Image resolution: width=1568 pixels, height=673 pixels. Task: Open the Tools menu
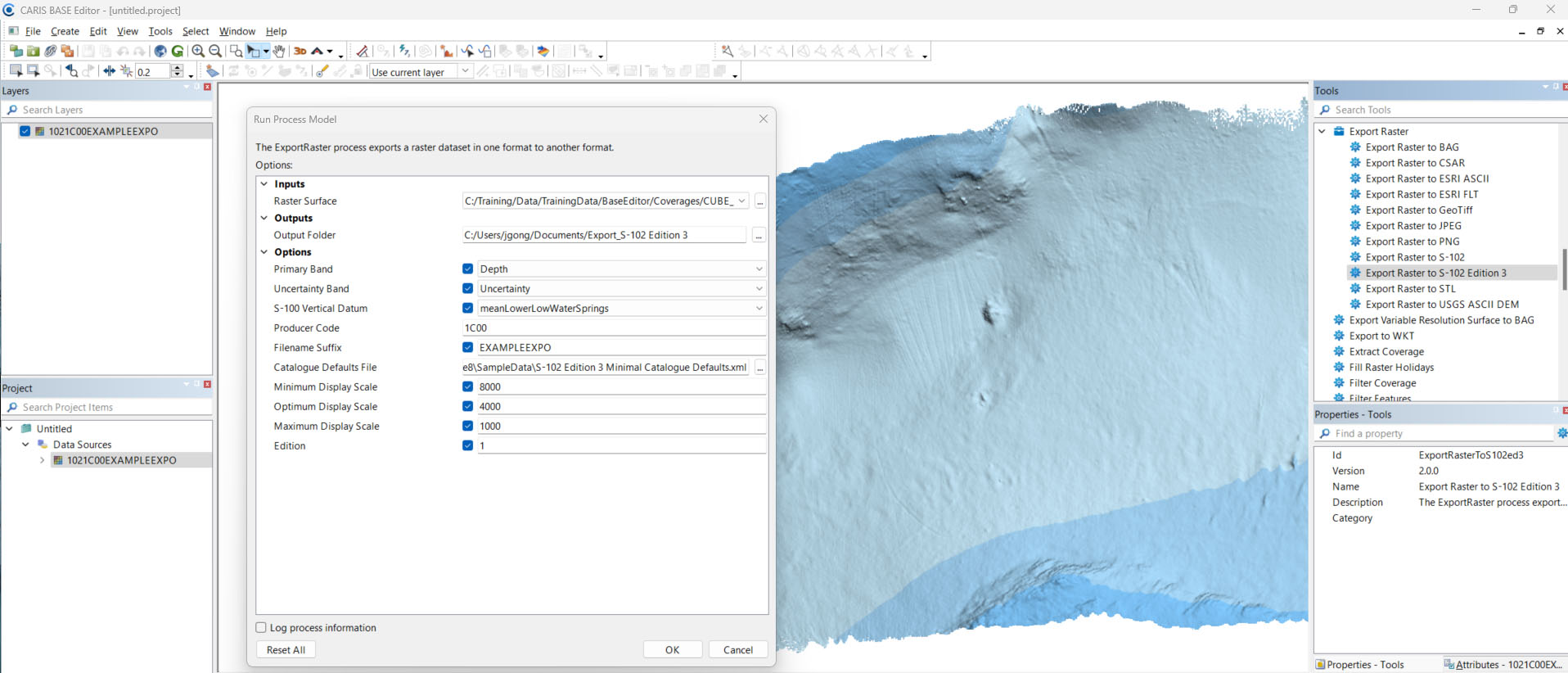(160, 31)
